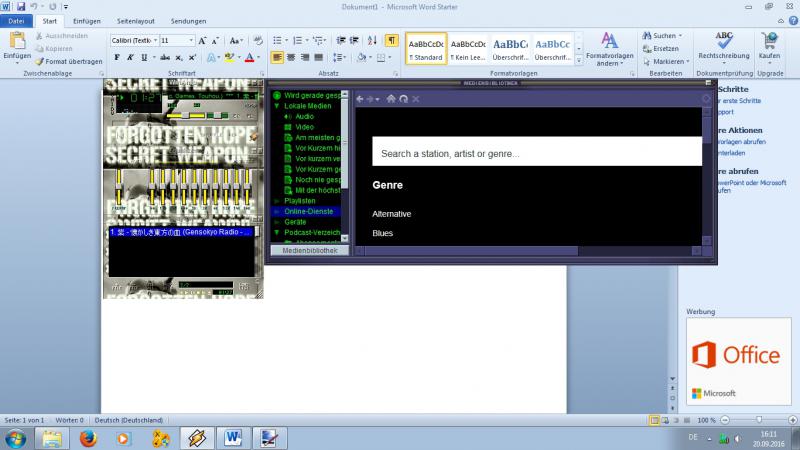Apply superscript formatting
The image size is (800, 450).
pyautogui.click(x=192, y=58)
